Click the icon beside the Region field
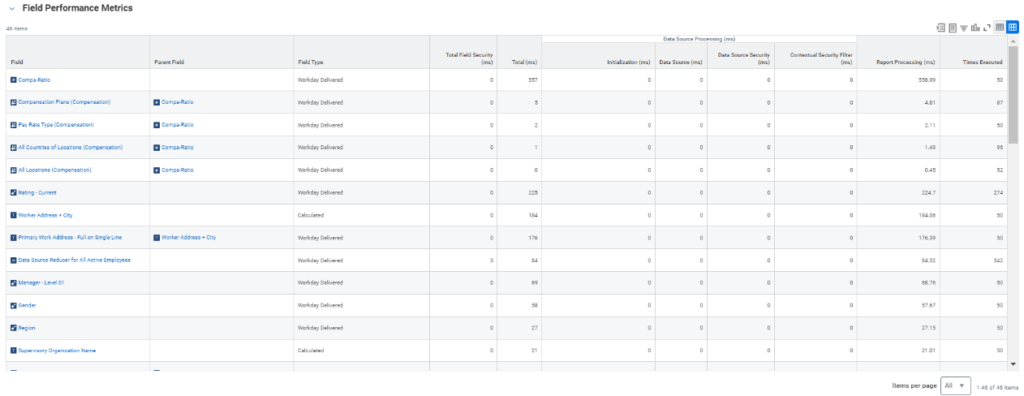 click(x=13, y=328)
